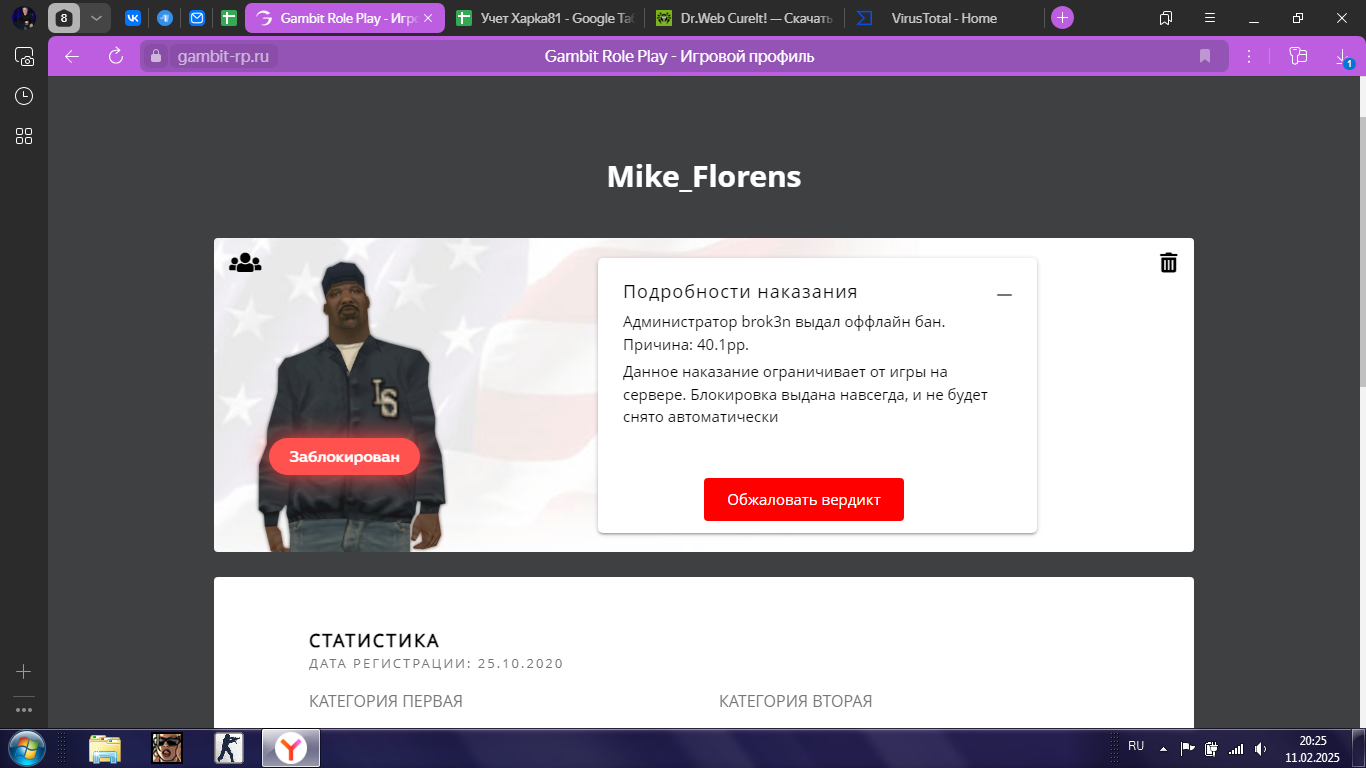This screenshot has width=1366, height=768.
Task: Open history clock icon in sidebar
Action: click(24, 96)
